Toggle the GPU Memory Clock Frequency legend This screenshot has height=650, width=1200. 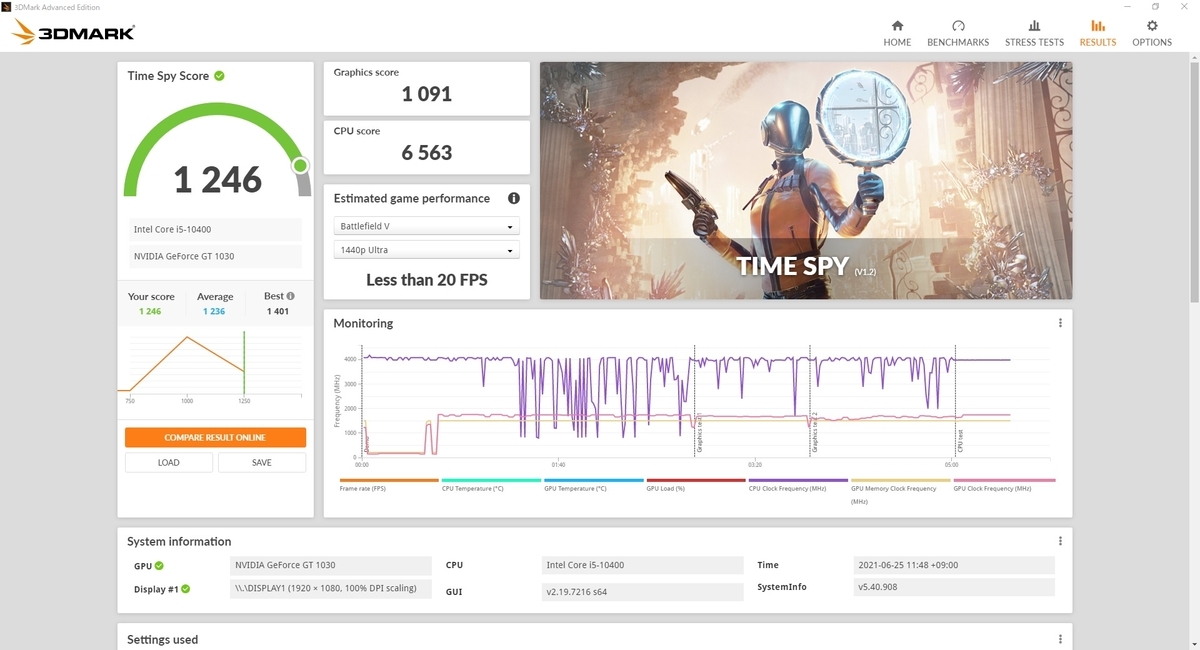[x=900, y=490]
